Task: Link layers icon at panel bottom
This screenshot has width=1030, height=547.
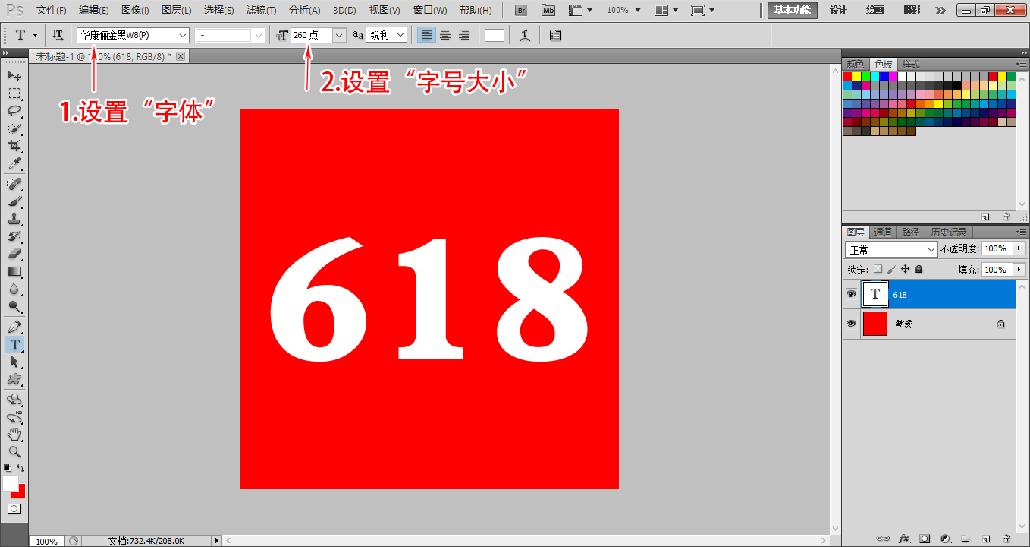Action: [884, 538]
